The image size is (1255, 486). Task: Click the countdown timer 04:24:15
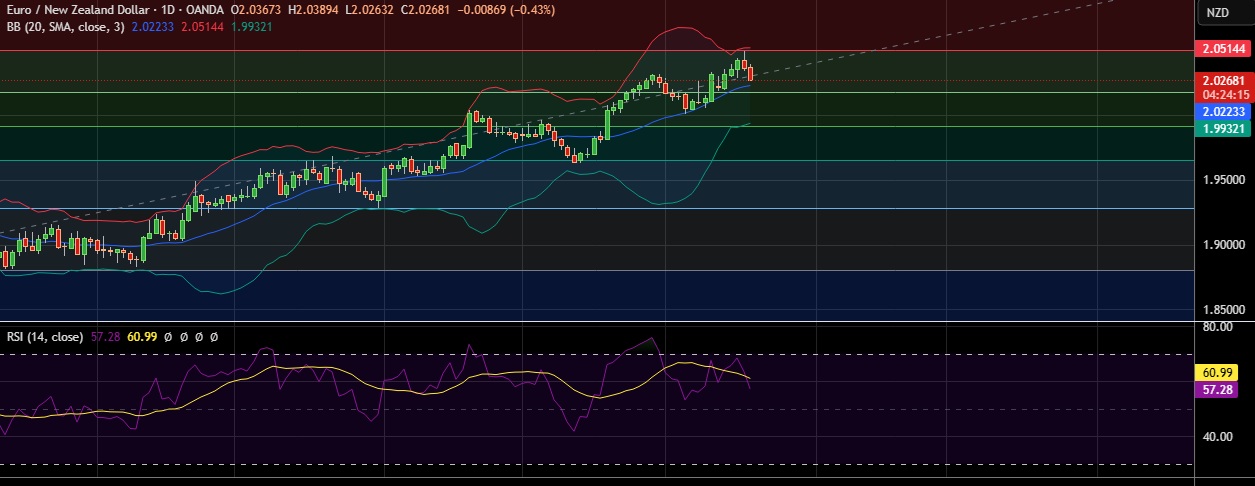click(1223, 95)
